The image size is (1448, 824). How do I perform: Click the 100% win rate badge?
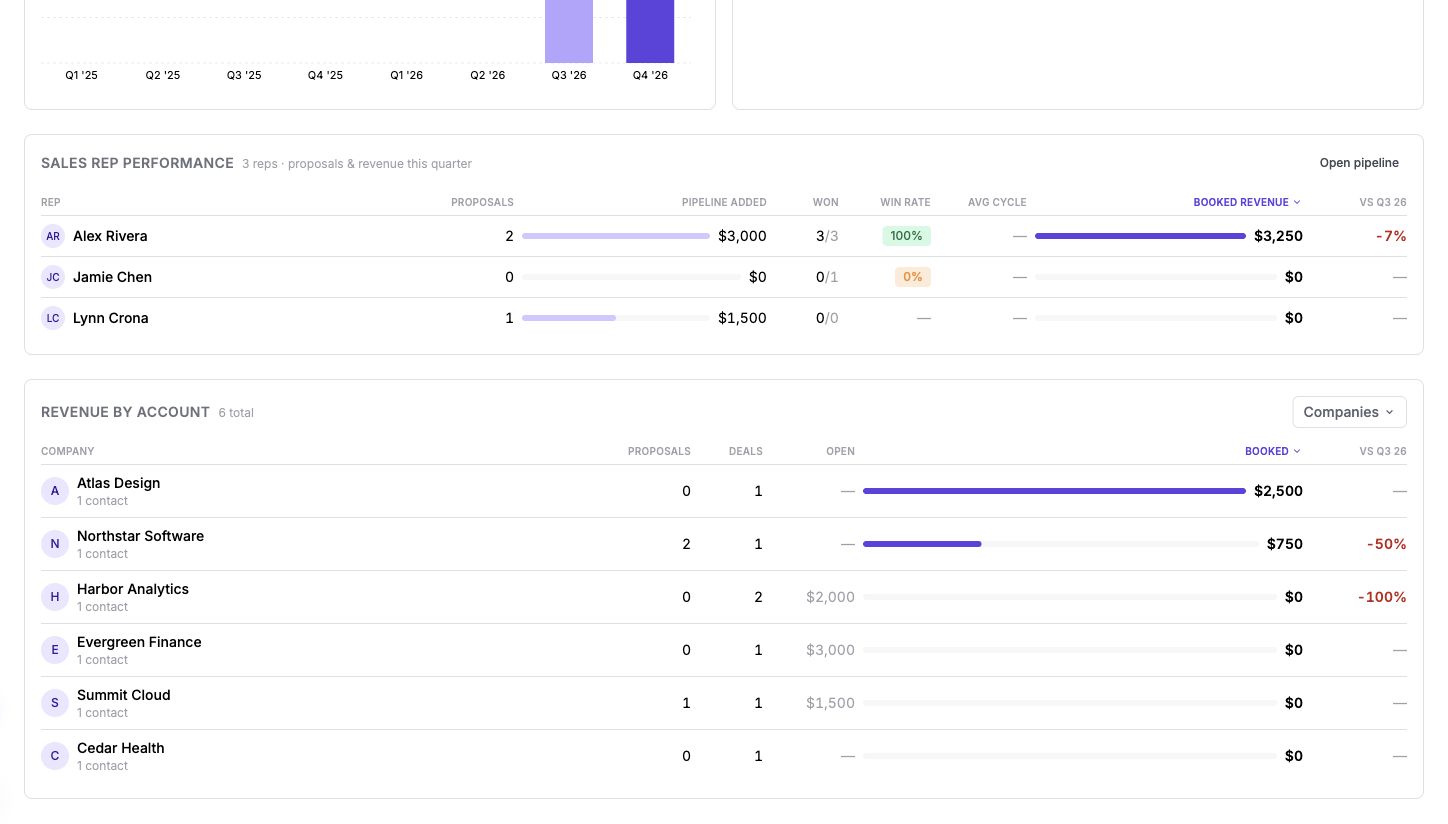click(x=906, y=236)
